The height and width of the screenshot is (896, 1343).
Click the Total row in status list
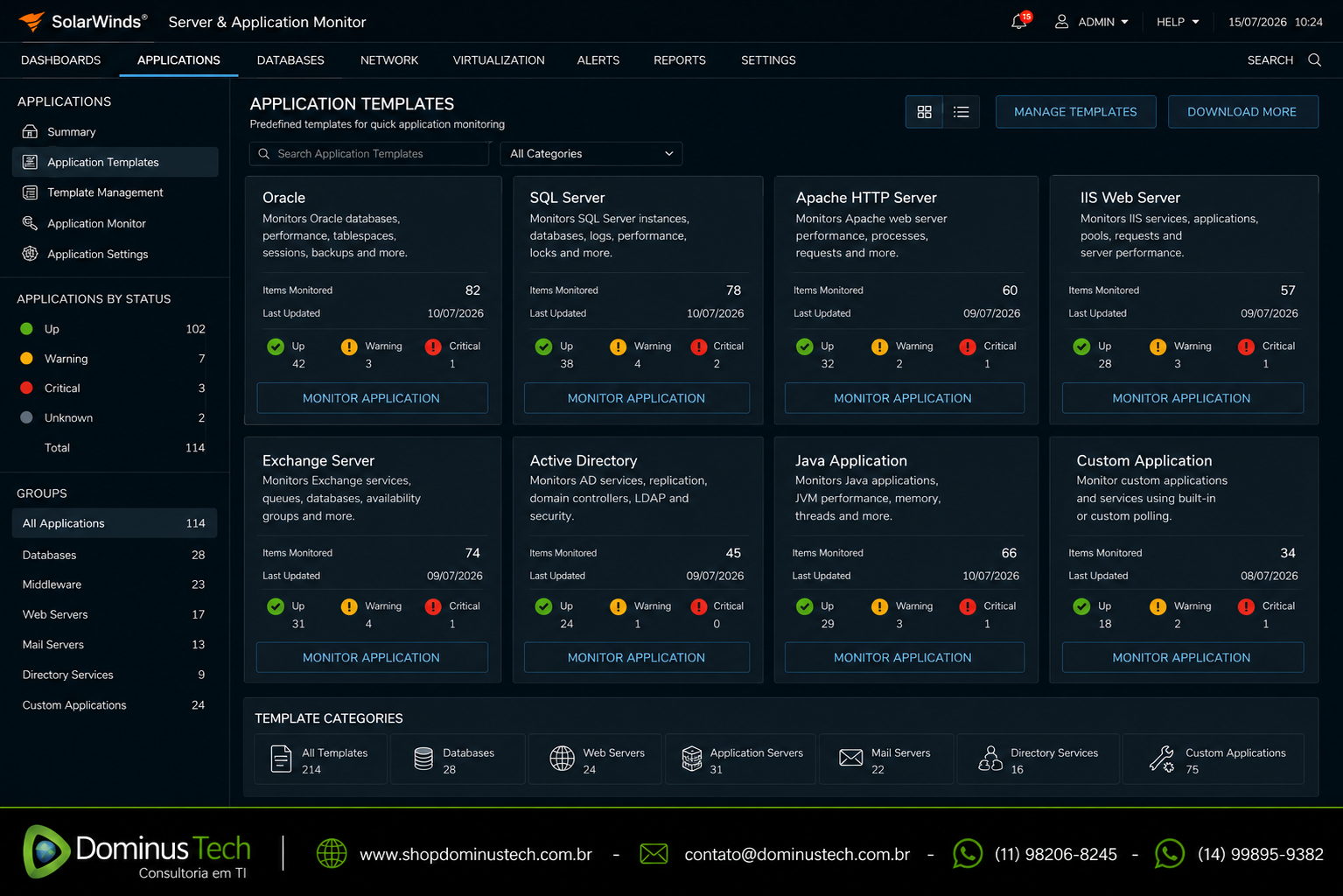coord(114,447)
